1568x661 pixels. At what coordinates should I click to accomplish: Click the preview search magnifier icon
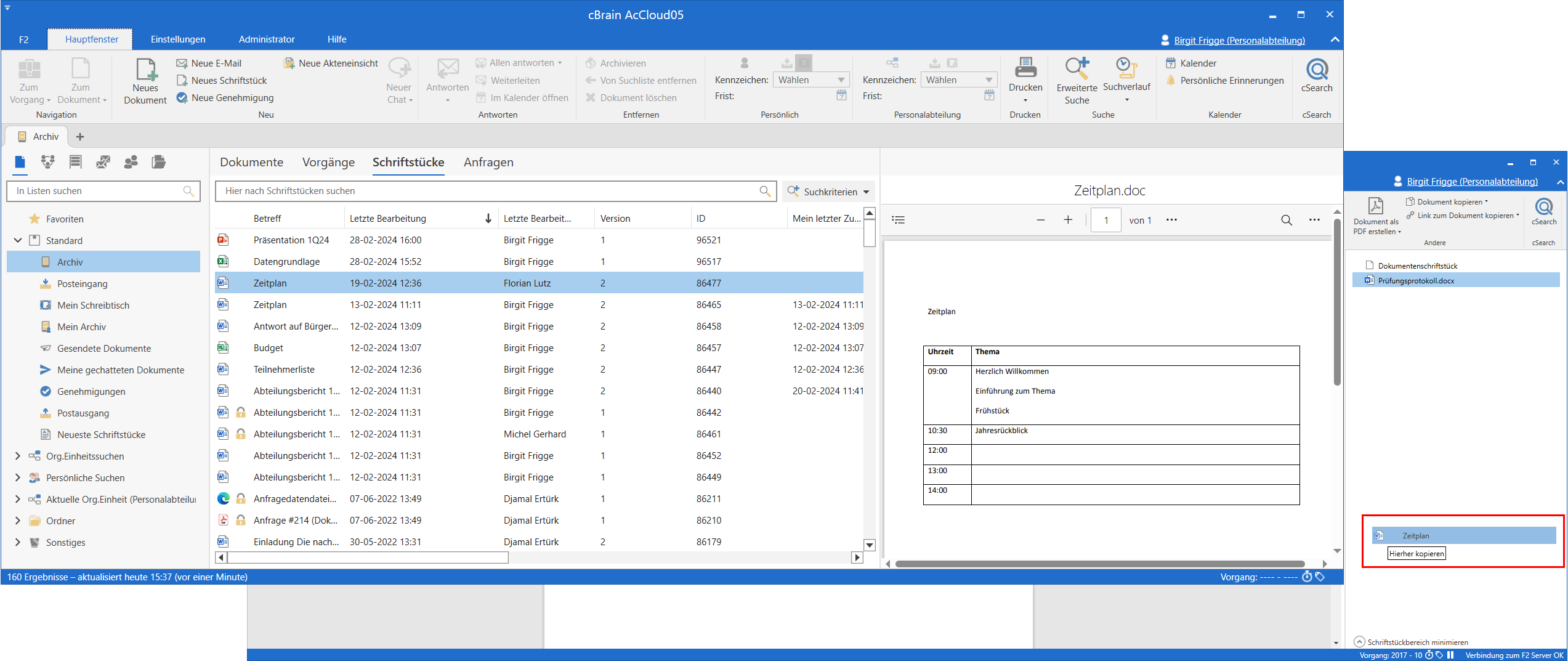coord(1286,220)
